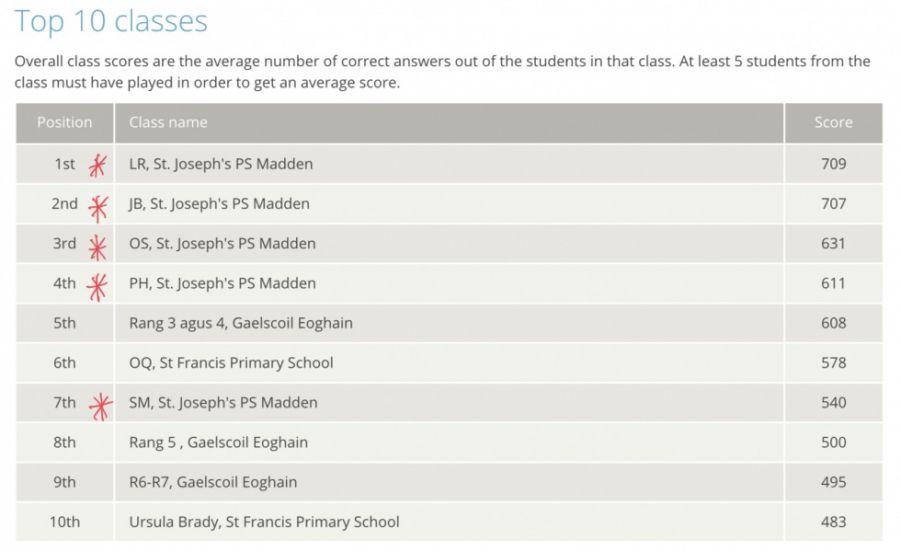Select the PH, St. Joseph's PS Madden class
The height and width of the screenshot is (551, 901).
point(222,283)
